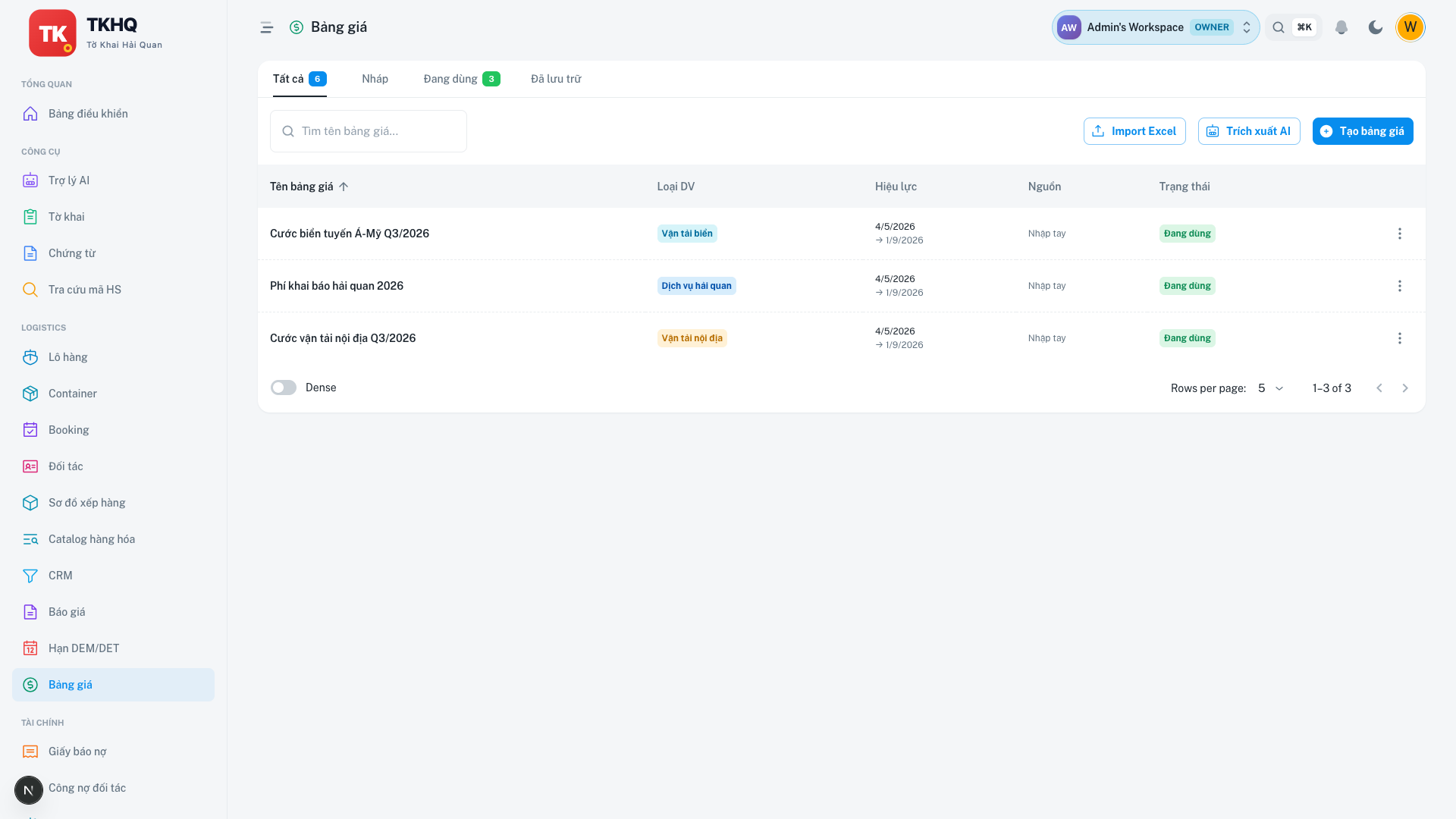Open Catalog hàng hóa
This screenshot has width=1456, height=819.
pyautogui.click(x=113, y=539)
